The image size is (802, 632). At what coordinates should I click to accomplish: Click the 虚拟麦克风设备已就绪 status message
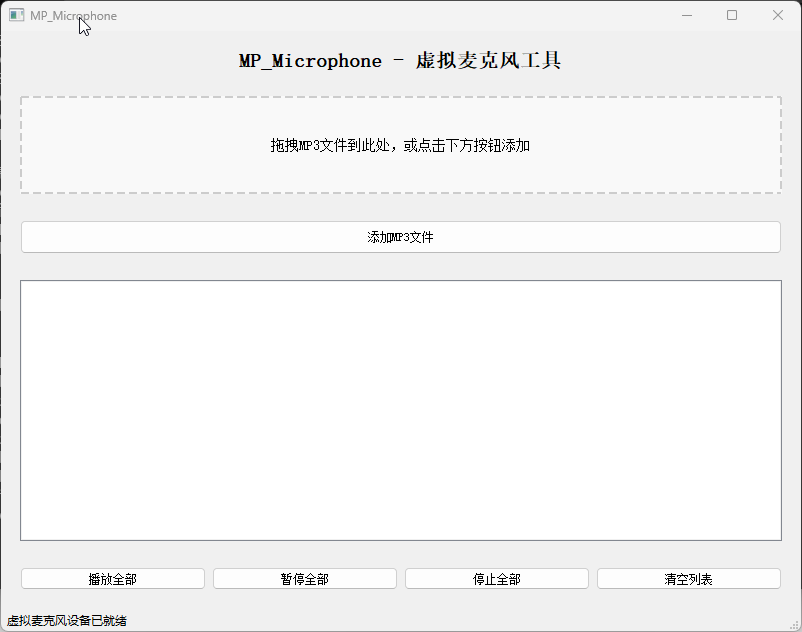pyautogui.click(x=67, y=621)
